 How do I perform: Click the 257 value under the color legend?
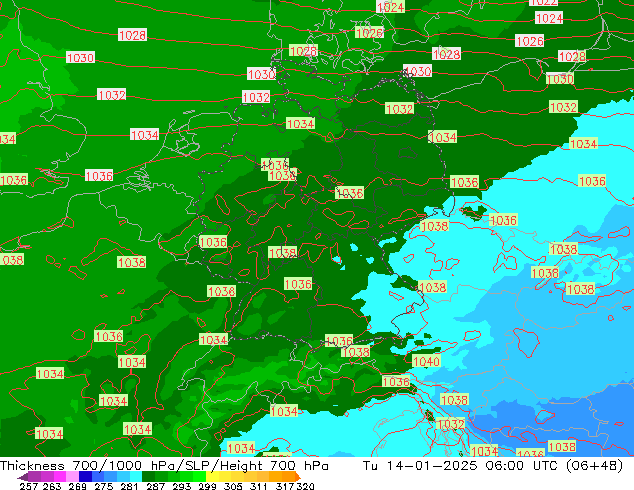(29, 486)
